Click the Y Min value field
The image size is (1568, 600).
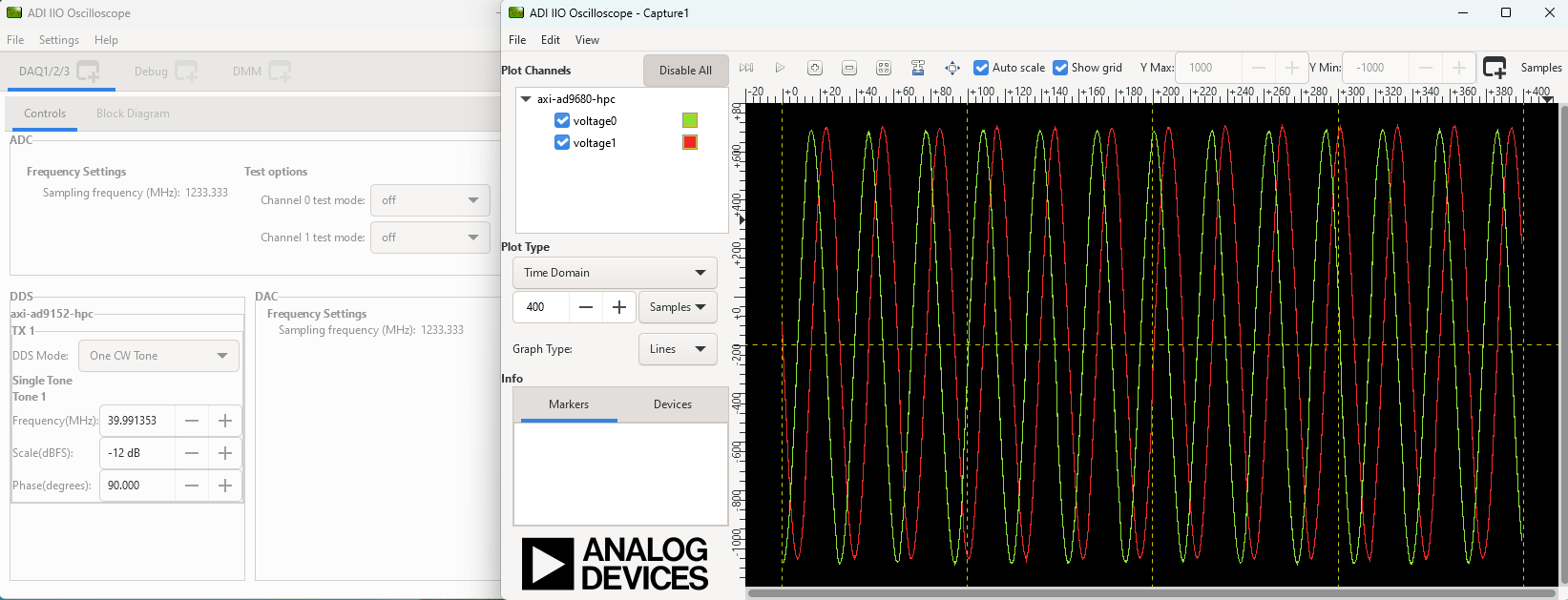pos(1376,68)
